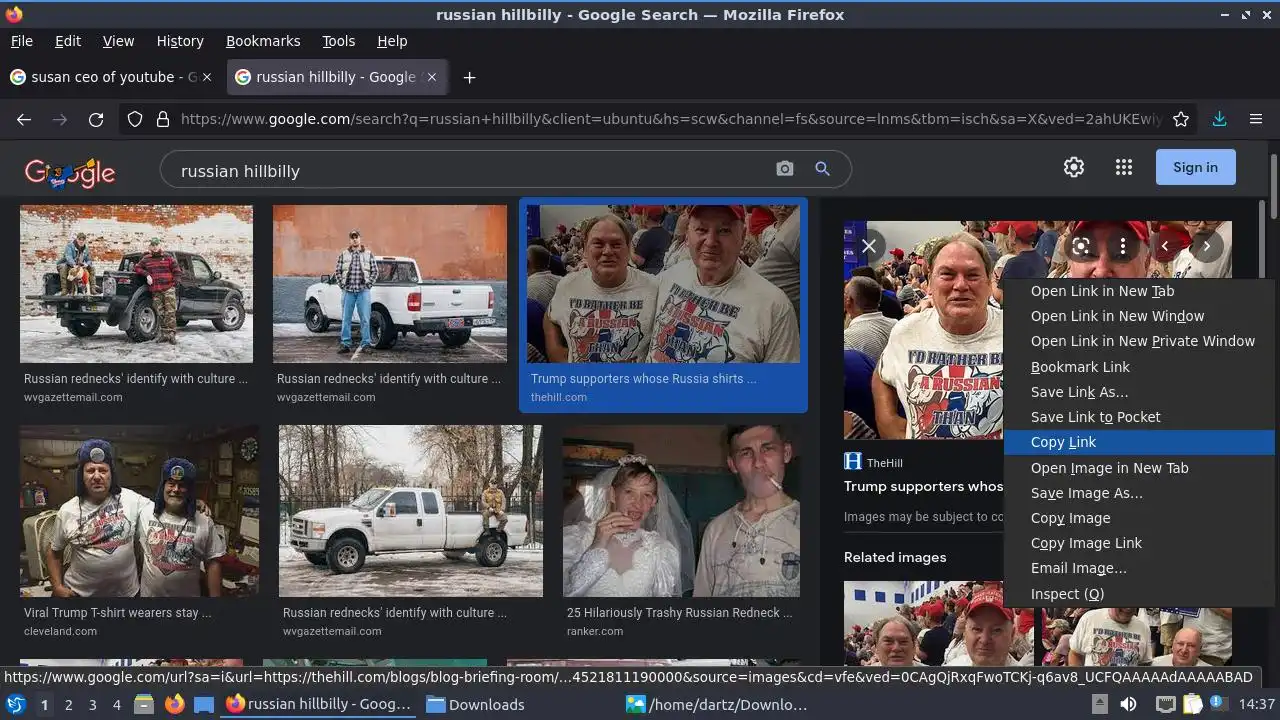Open the Tools menu
The height and width of the screenshot is (720, 1280).
point(339,41)
